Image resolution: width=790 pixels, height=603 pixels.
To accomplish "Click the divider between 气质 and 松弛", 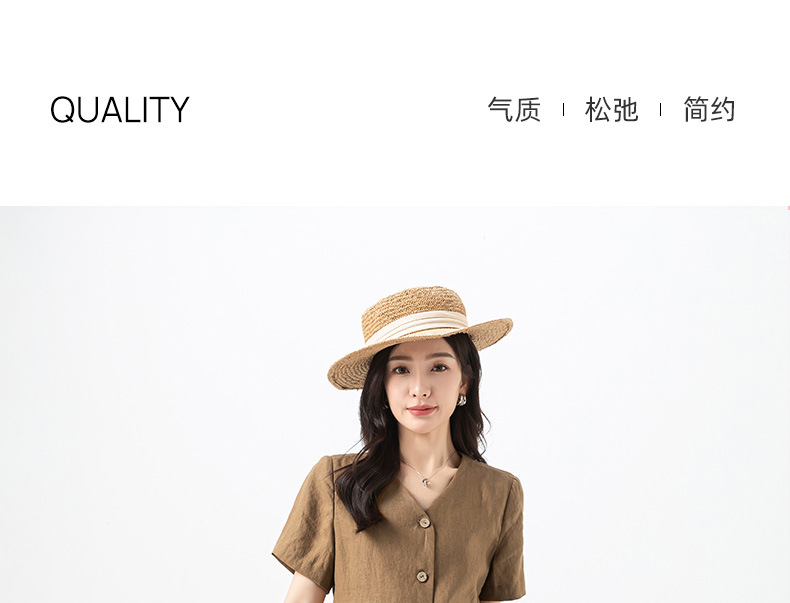I will pos(563,109).
